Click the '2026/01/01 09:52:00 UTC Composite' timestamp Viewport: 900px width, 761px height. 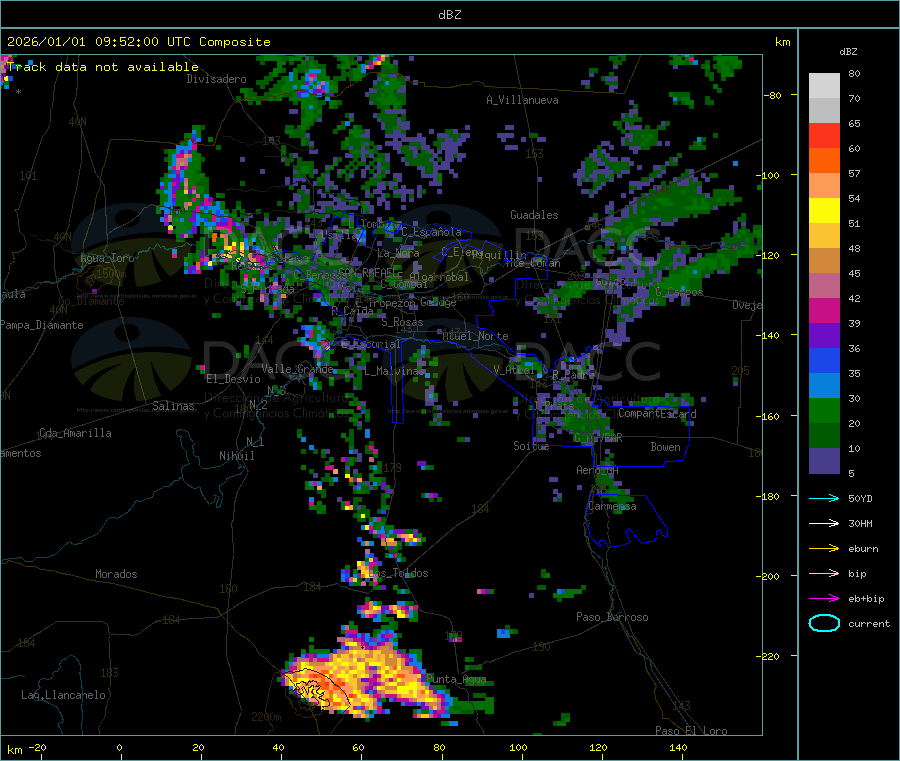pos(138,42)
